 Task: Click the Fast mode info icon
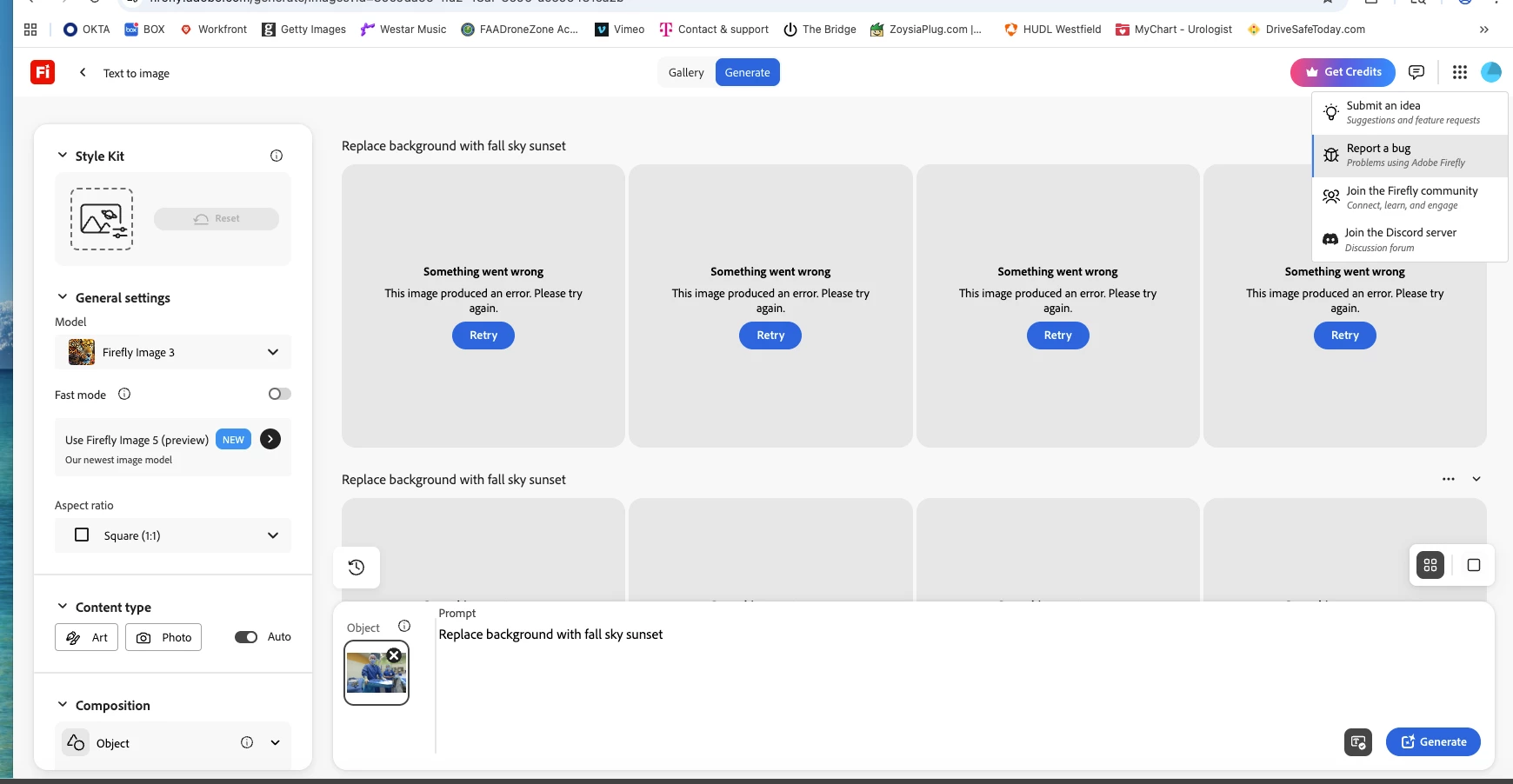point(124,394)
